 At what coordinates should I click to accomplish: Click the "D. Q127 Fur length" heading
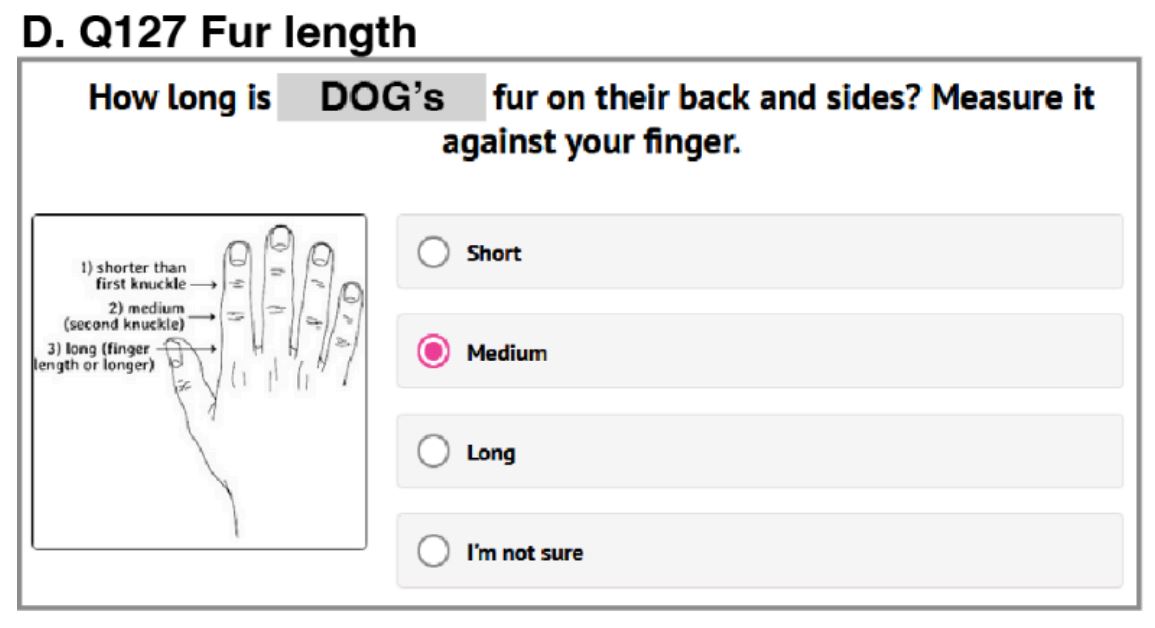(219, 32)
